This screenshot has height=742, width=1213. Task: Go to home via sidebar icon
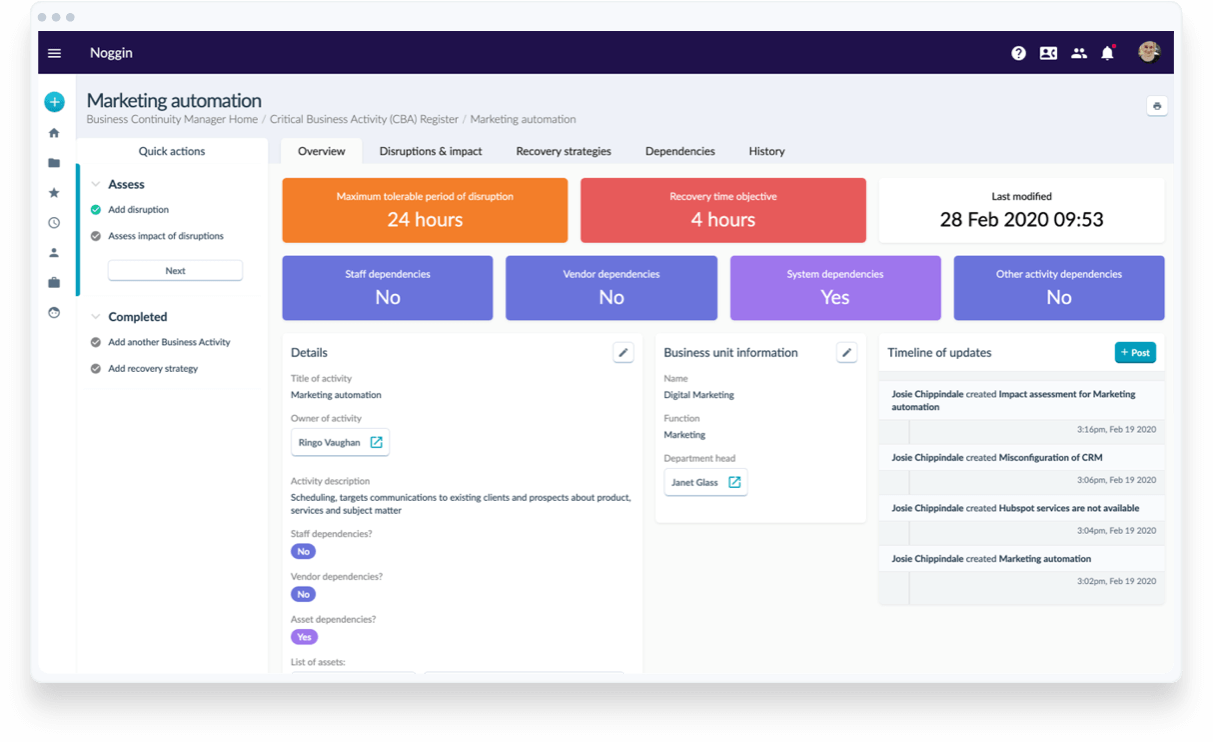(x=54, y=133)
